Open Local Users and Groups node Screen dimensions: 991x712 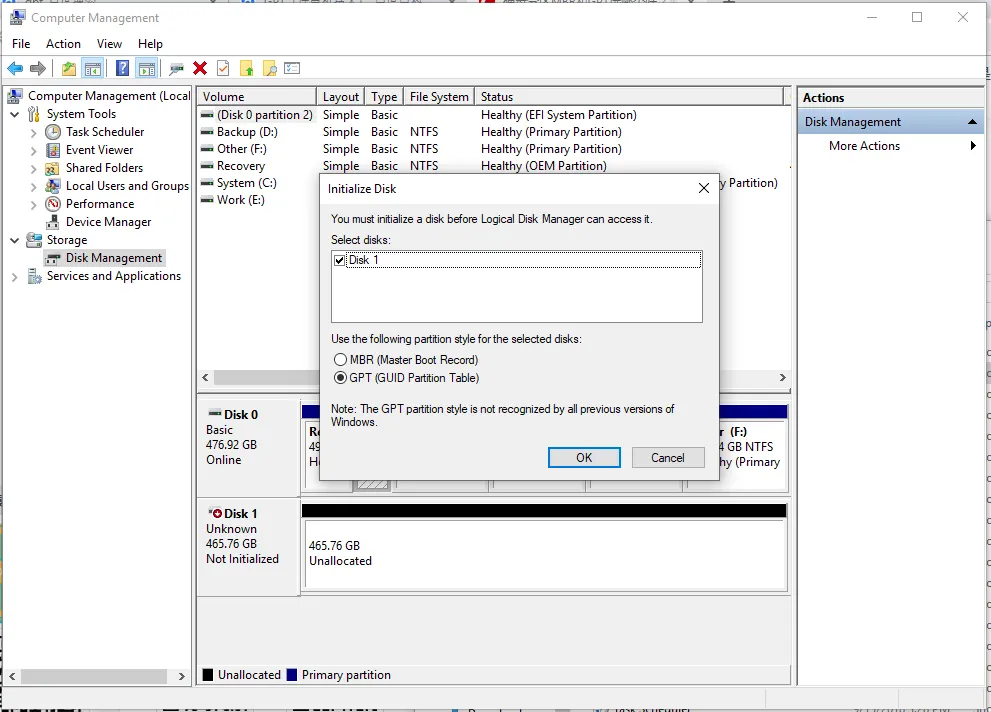coord(127,186)
